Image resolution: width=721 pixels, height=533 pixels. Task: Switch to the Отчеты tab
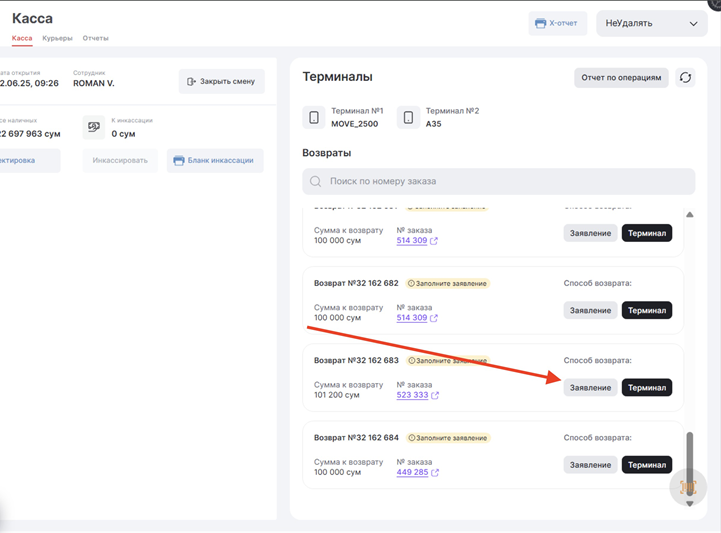coord(96,38)
